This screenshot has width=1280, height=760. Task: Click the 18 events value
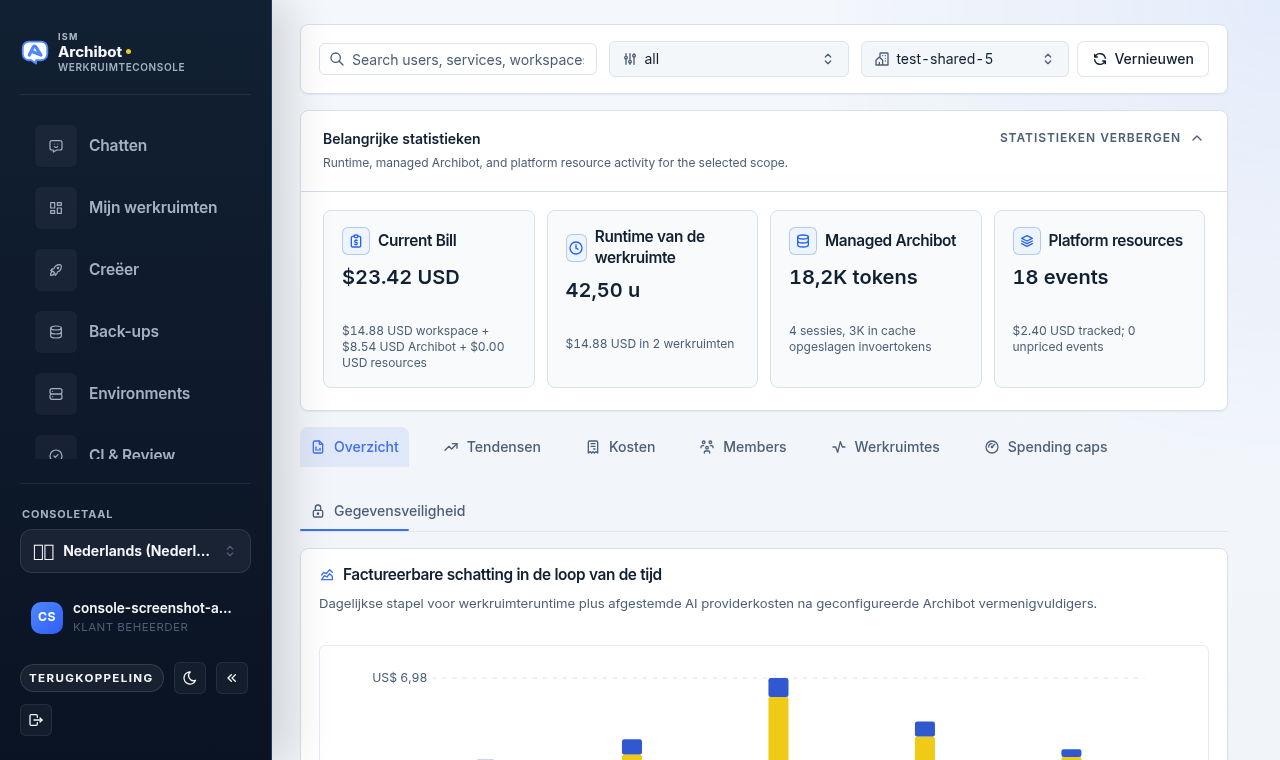[1060, 277]
